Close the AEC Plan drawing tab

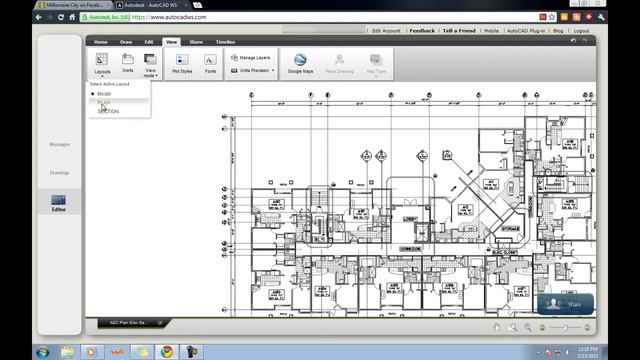(160, 323)
